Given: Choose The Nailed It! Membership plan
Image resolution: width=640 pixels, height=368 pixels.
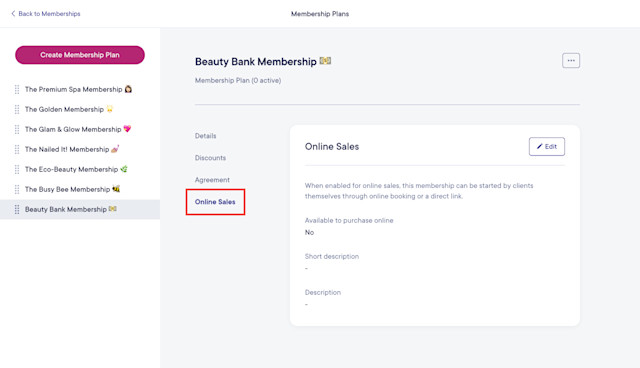Looking at the screenshot, I should 72,149.
